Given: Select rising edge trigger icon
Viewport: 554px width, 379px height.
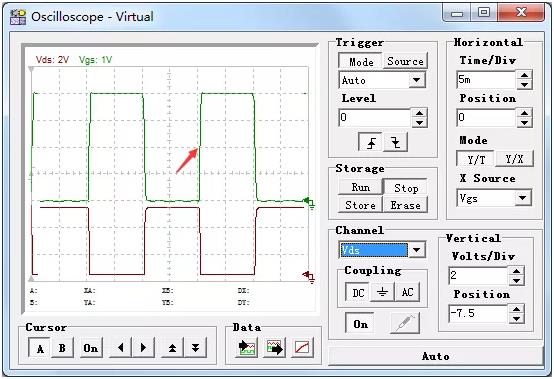Looking at the screenshot, I should tap(370, 142).
